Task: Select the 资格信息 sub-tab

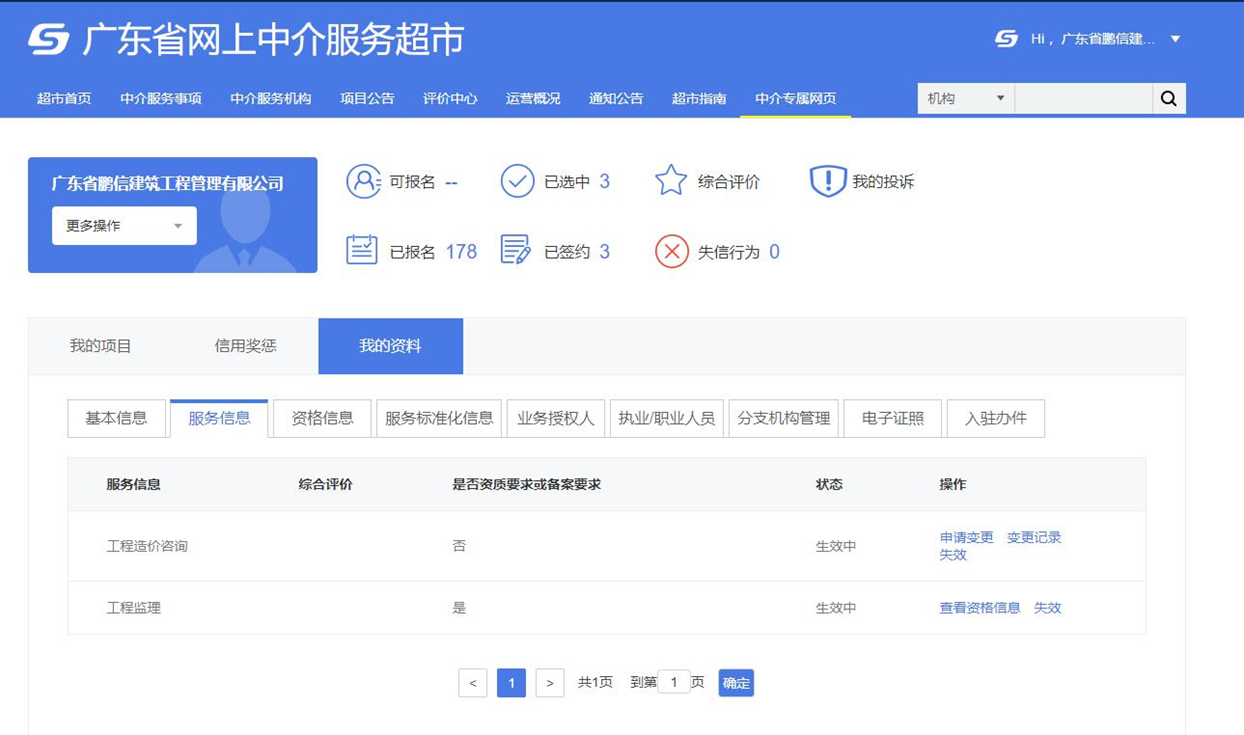Action: point(322,418)
